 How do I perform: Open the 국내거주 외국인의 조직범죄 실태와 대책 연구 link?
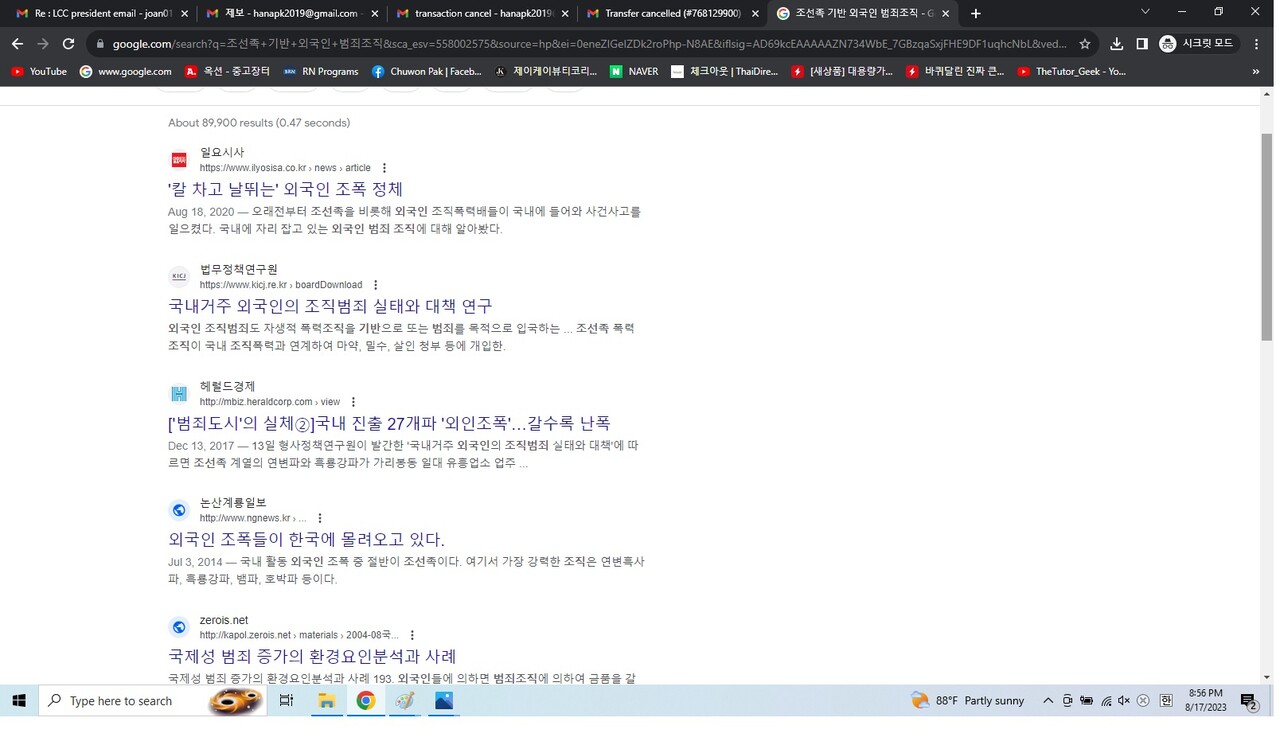click(330, 306)
